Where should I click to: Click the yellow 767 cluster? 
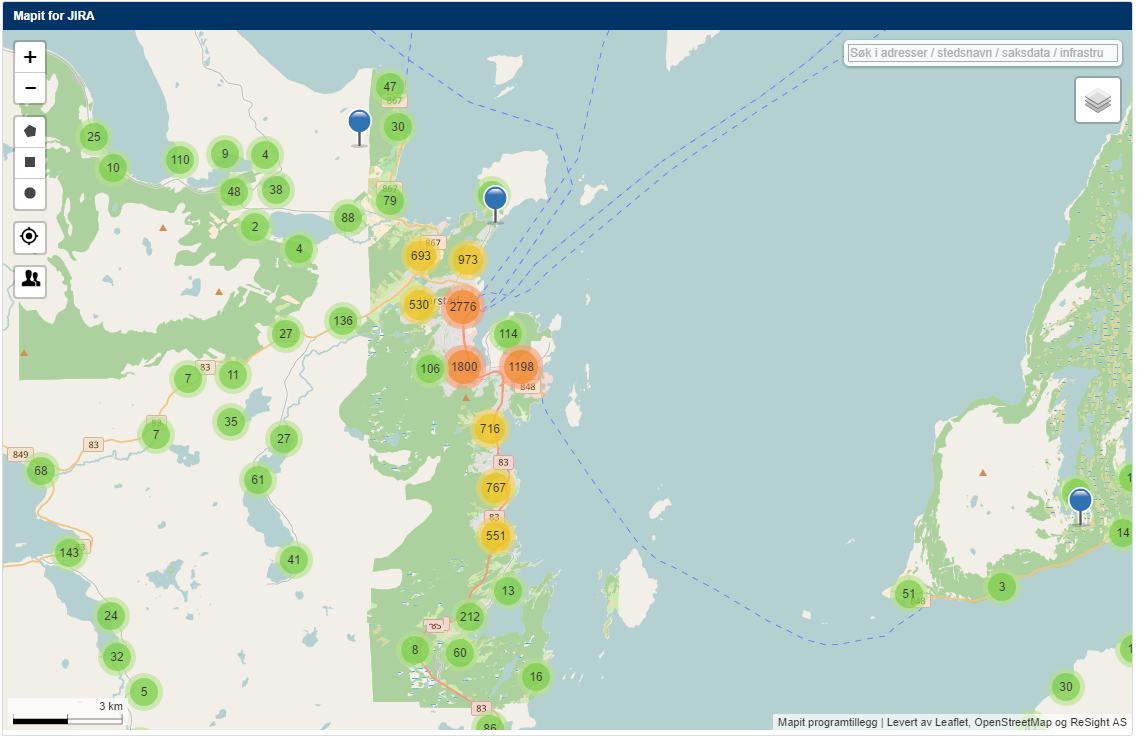click(495, 488)
